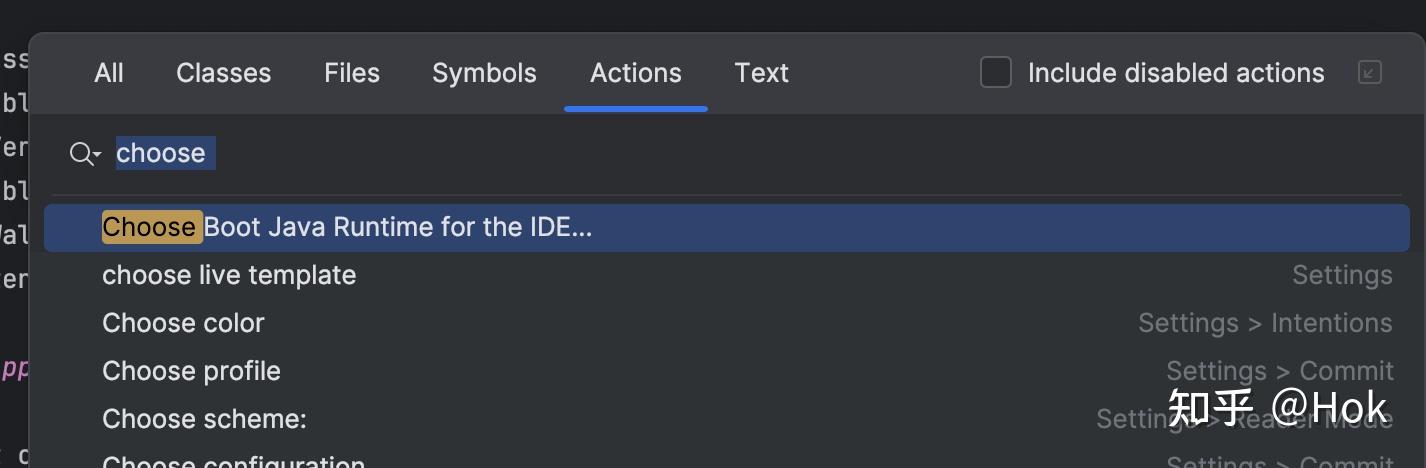Open the "choose live template" result
The image size is (1426, 468).
click(229, 275)
